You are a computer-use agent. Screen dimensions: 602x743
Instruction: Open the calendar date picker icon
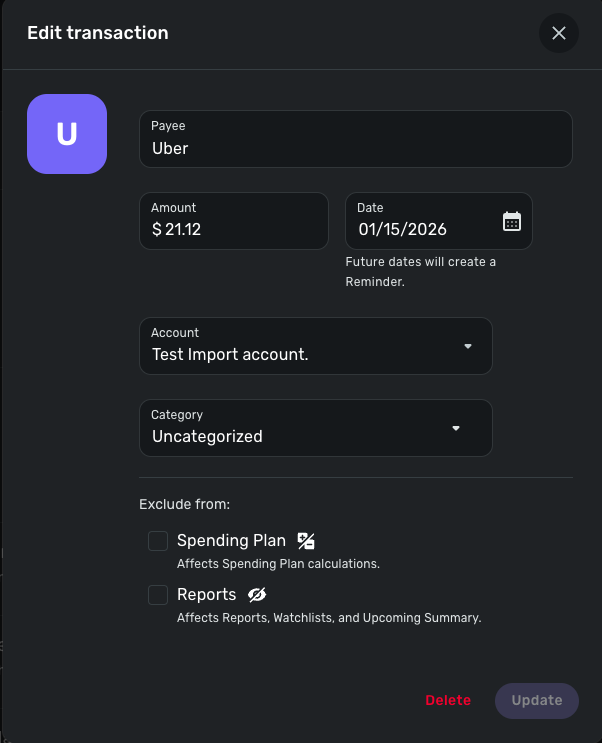tap(512, 221)
